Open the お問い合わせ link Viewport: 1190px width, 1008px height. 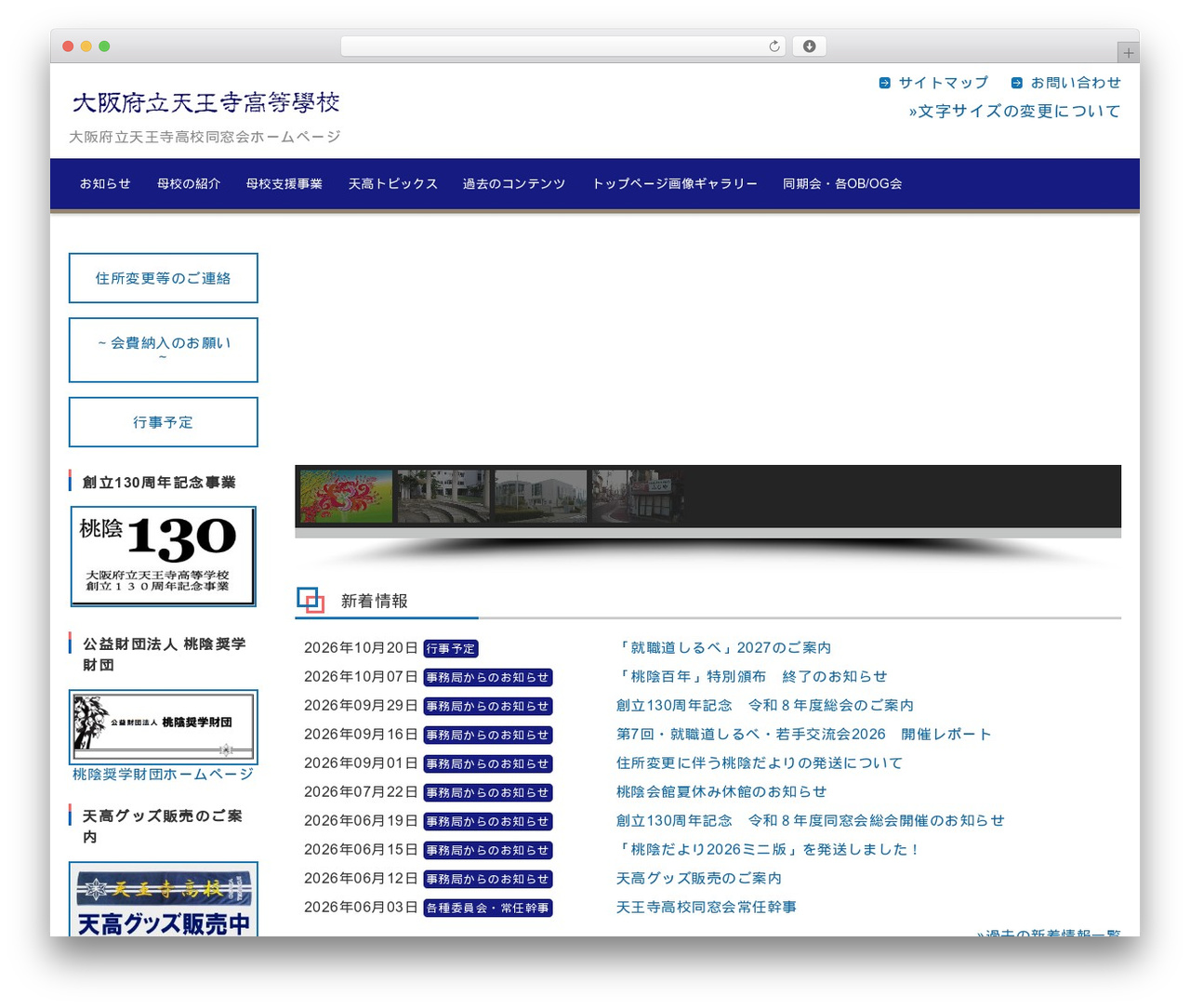coord(1076,83)
